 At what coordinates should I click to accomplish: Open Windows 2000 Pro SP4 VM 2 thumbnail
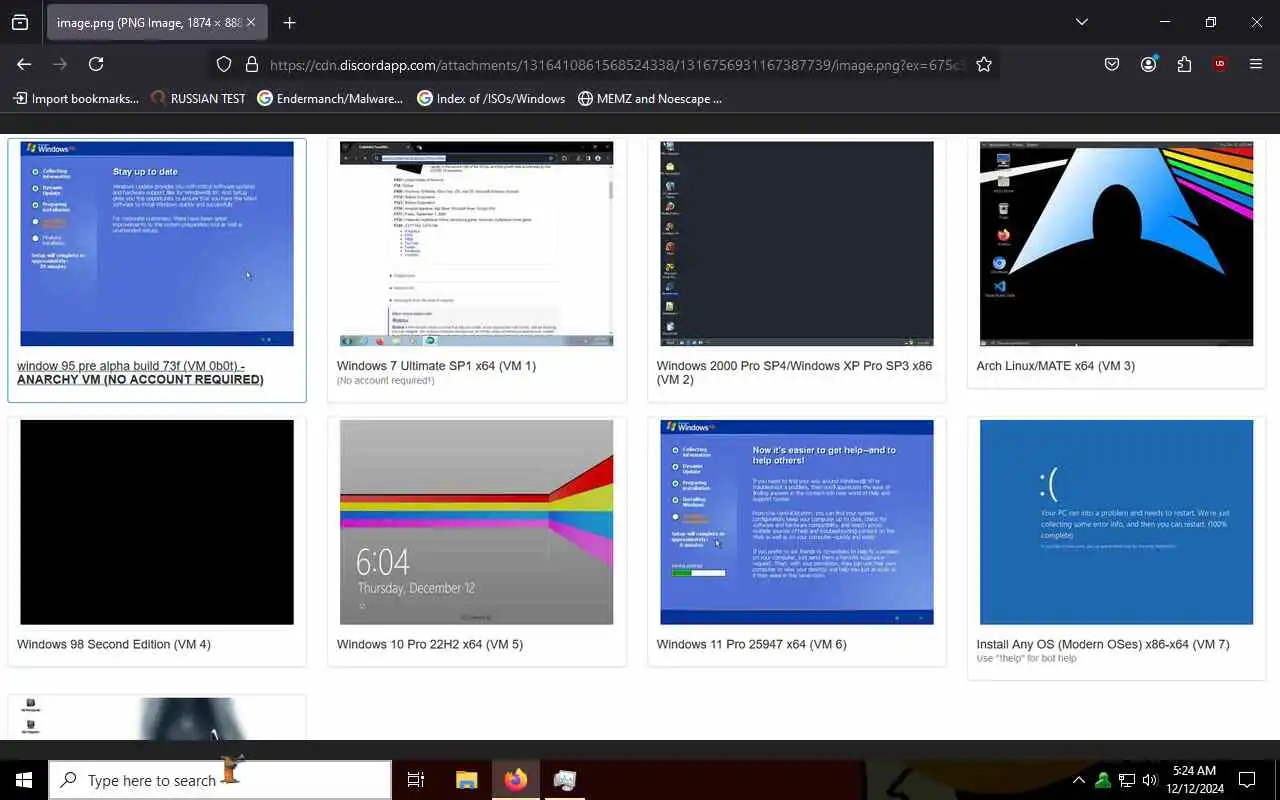coord(797,244)
